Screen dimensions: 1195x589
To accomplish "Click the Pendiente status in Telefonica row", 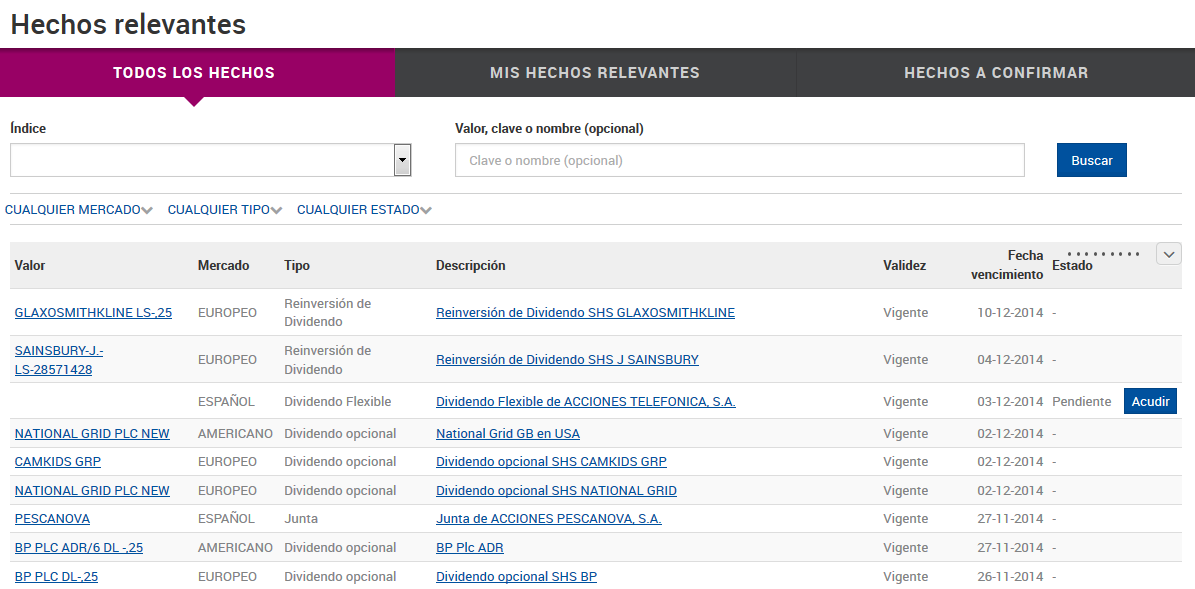I will tap(1081, 402).
